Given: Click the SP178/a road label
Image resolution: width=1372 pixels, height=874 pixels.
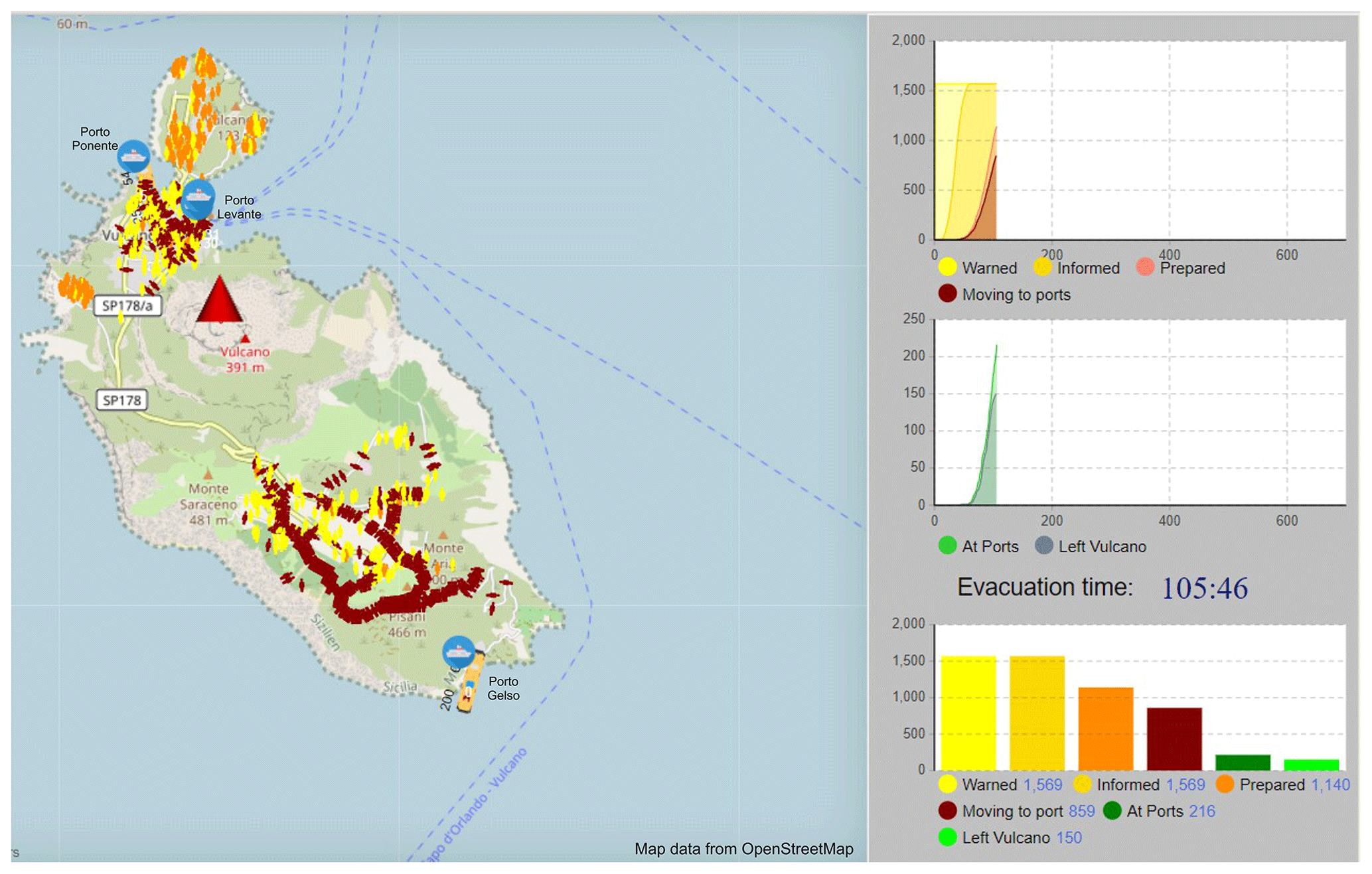Looking at the screenshot, I should pyautogui.click(x=127, y=306).
